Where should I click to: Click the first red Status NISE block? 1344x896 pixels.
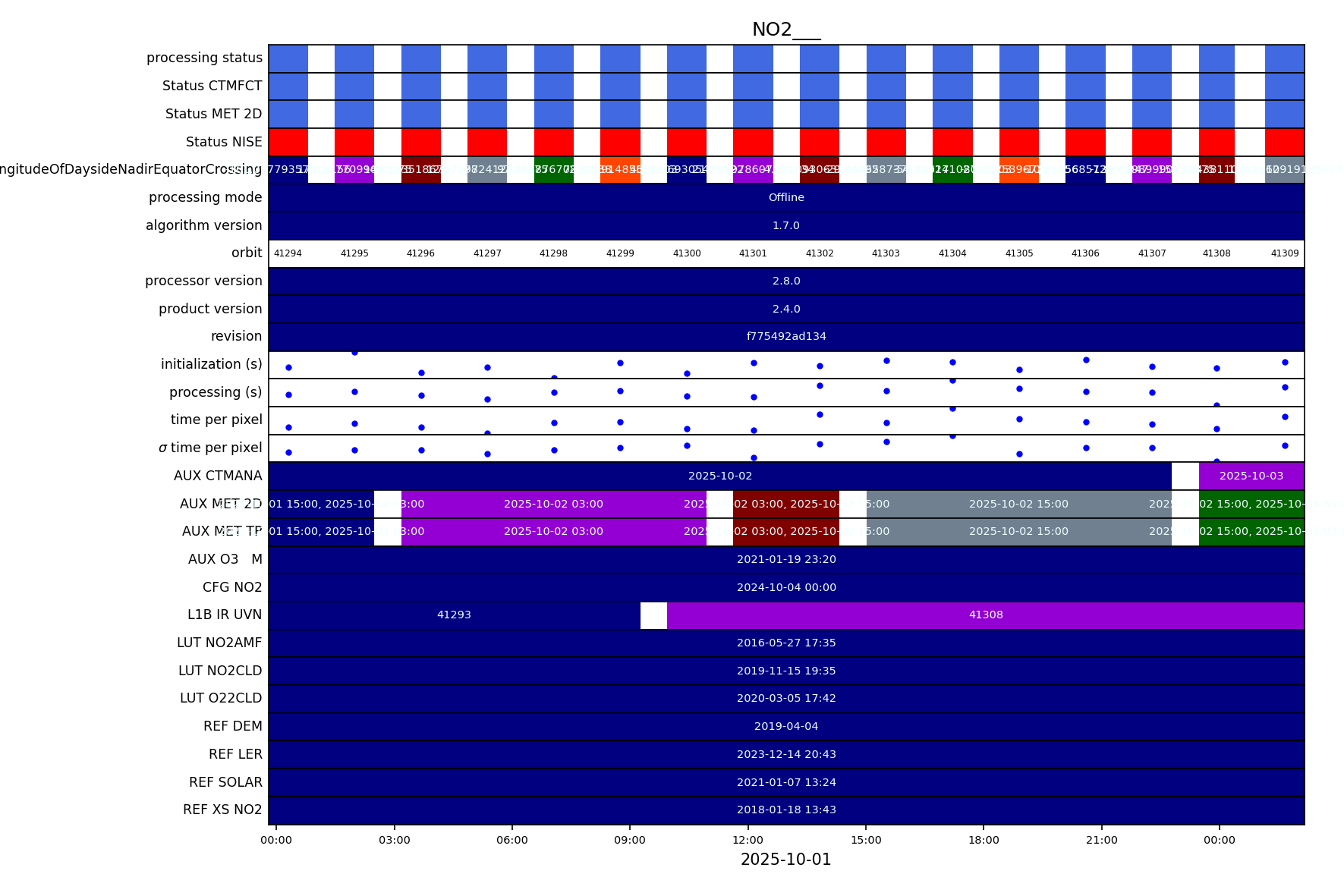[288, 142]
